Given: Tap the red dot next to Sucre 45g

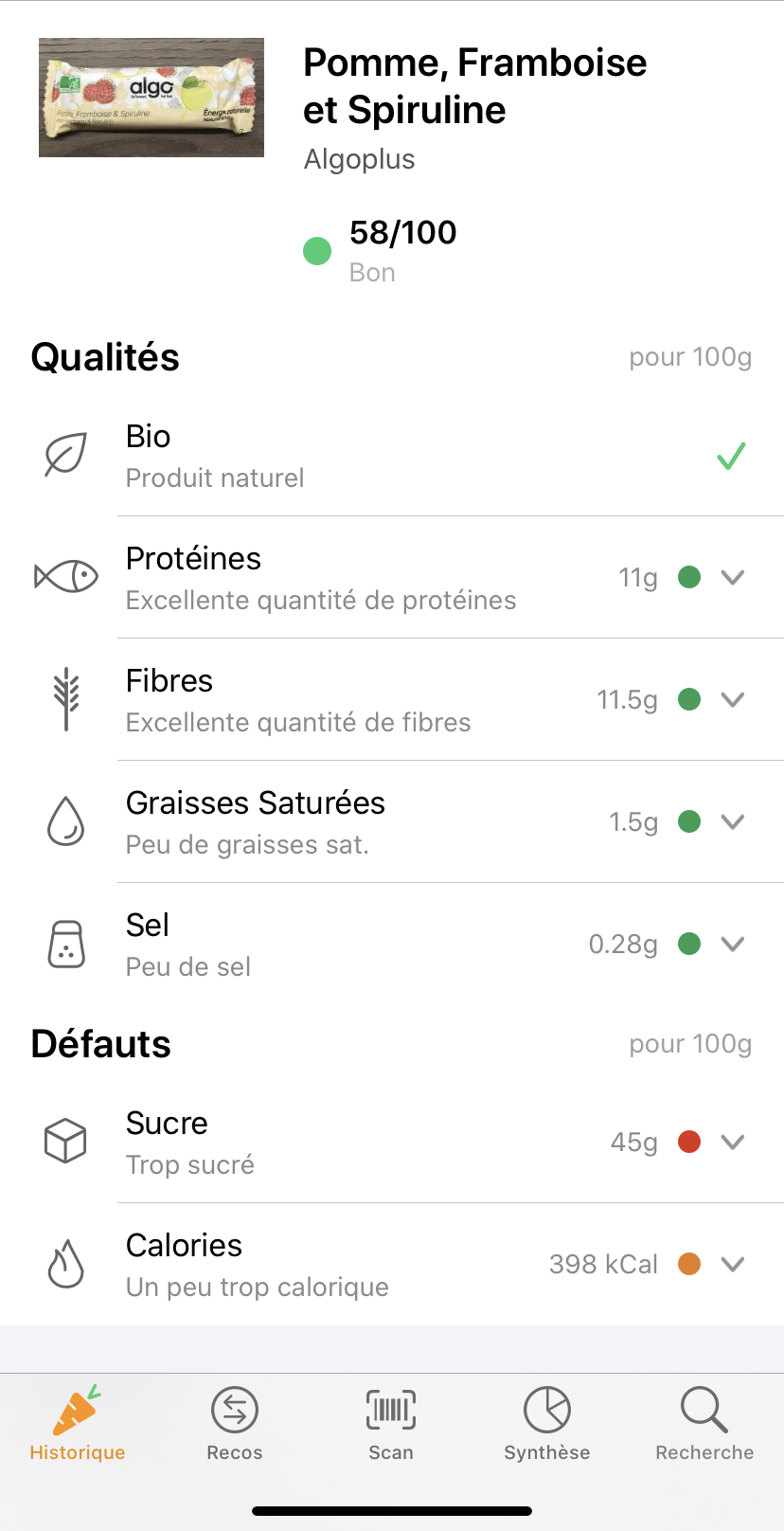Looking at the screenshot, I should click(x=689, y=1142).
